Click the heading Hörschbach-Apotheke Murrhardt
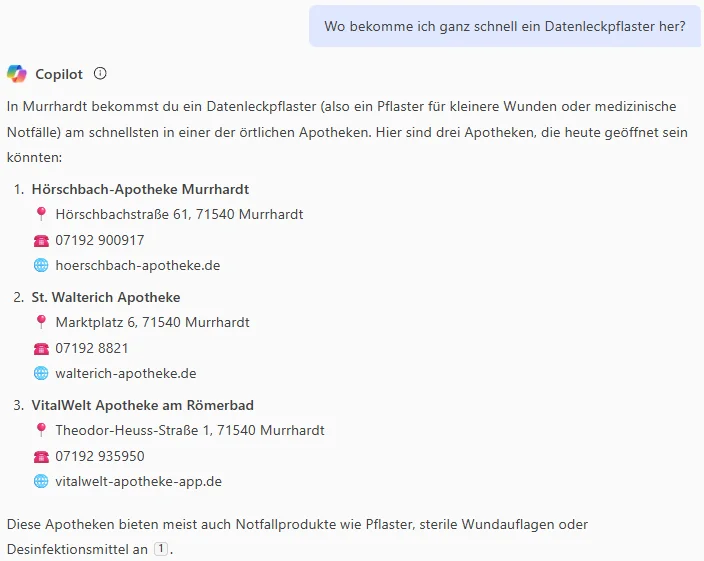 pos(140,189)
